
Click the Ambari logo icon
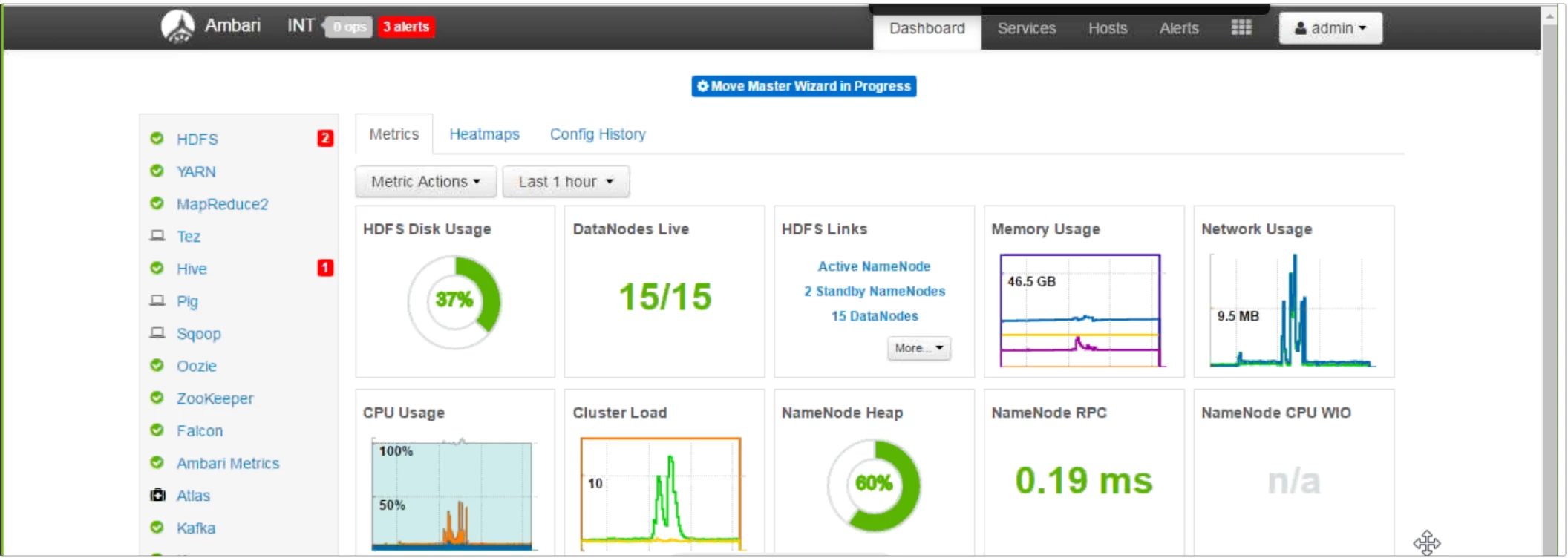coord(177,26)
